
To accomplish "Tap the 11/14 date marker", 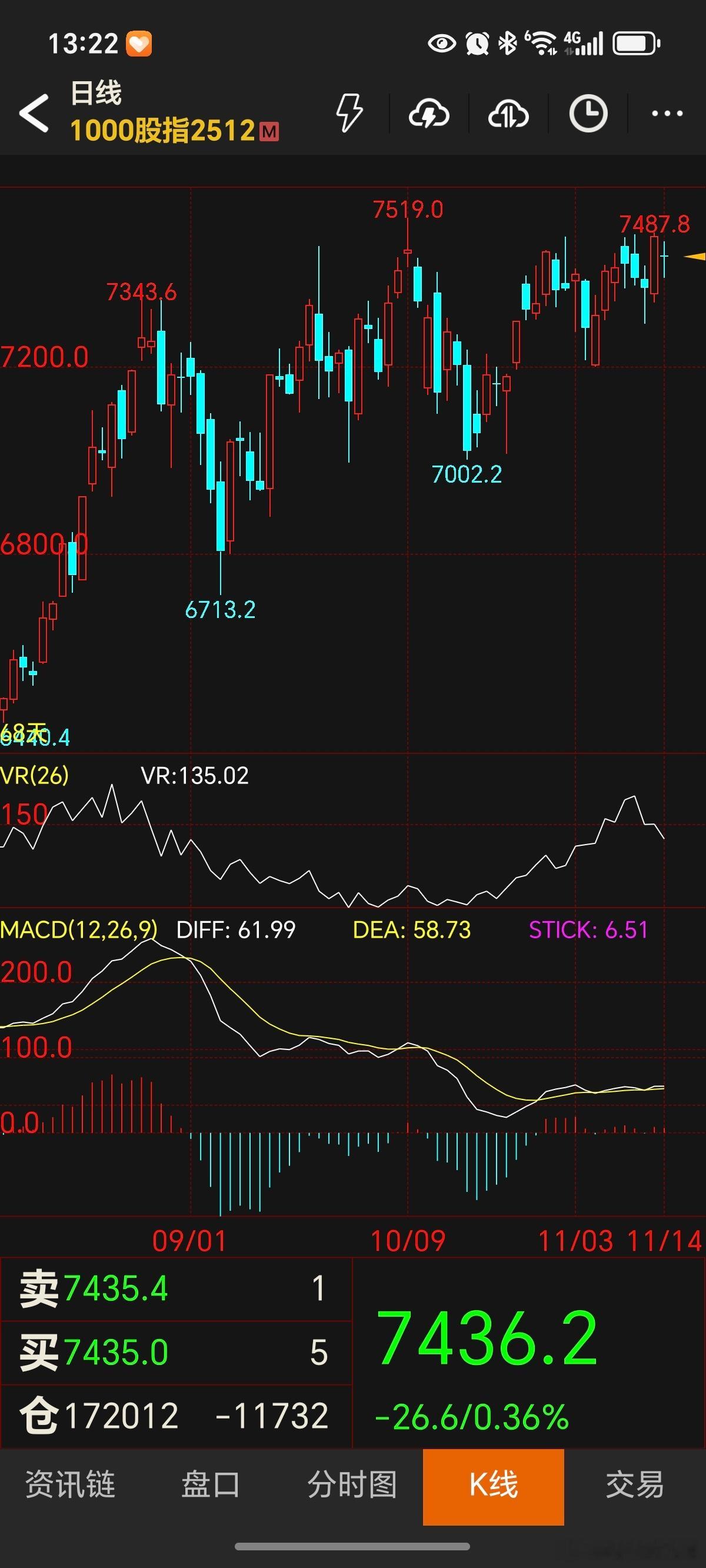I will [665, 1241].
